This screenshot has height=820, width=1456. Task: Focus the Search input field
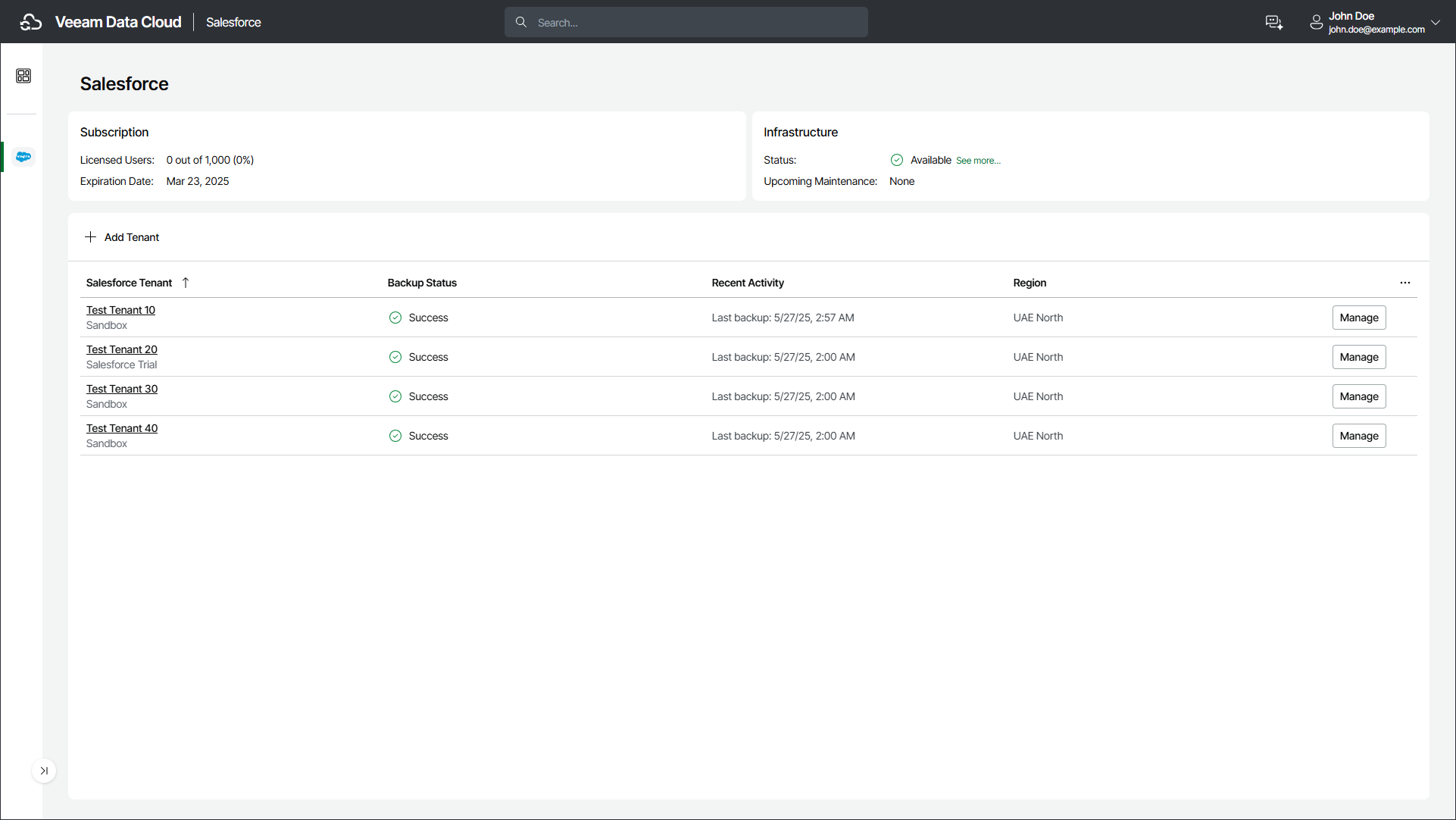click(x=686, y=22)
